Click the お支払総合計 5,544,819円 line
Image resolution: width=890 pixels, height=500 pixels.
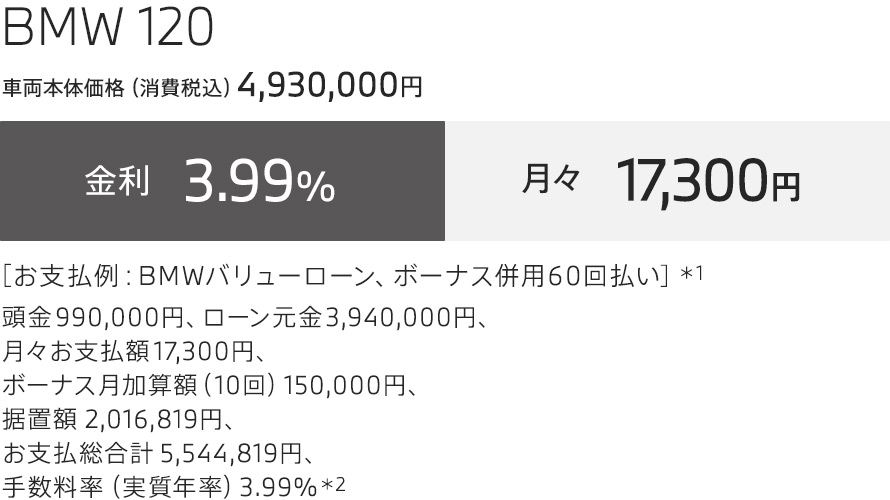pos(158,451)
